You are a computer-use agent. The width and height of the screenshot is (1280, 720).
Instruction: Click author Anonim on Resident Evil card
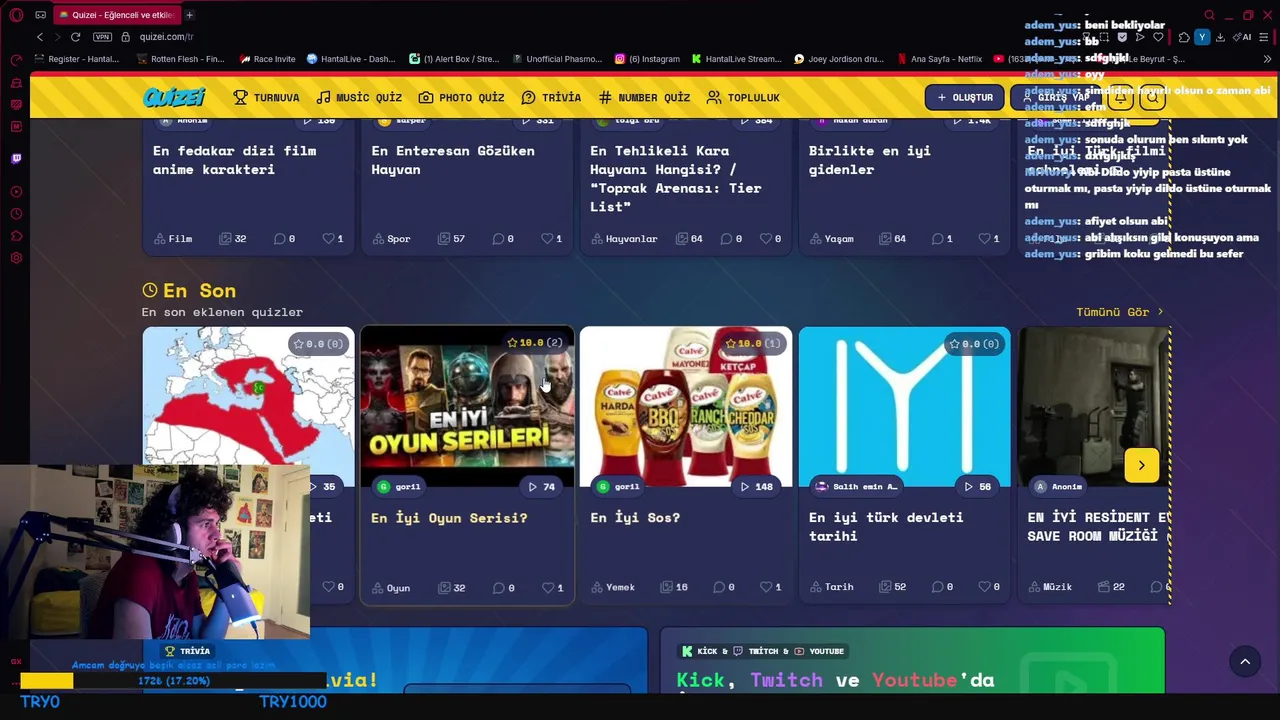(x=1058, y=487)
